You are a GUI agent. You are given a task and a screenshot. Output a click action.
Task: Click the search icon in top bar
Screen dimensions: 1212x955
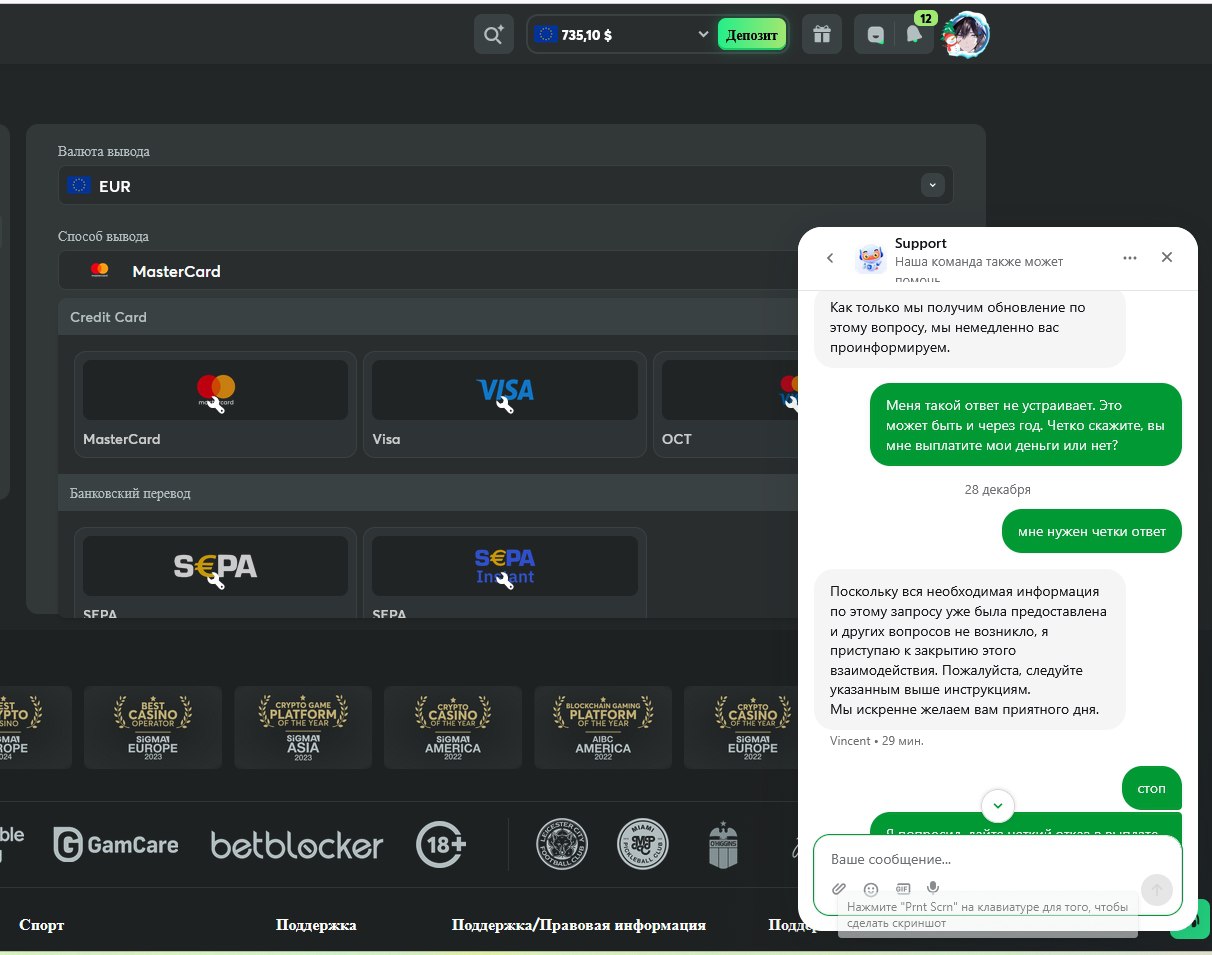click(493, 35)
